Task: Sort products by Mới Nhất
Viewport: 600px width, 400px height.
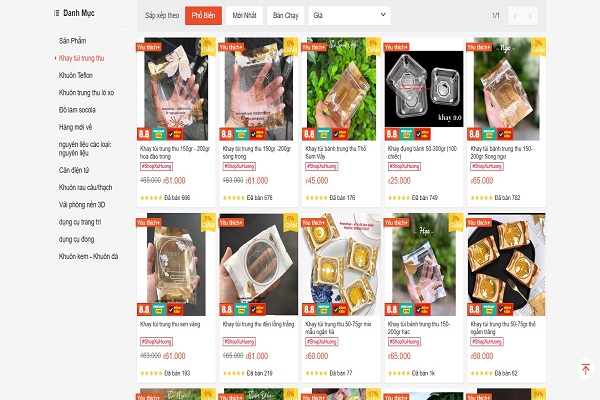Action: 244,16
